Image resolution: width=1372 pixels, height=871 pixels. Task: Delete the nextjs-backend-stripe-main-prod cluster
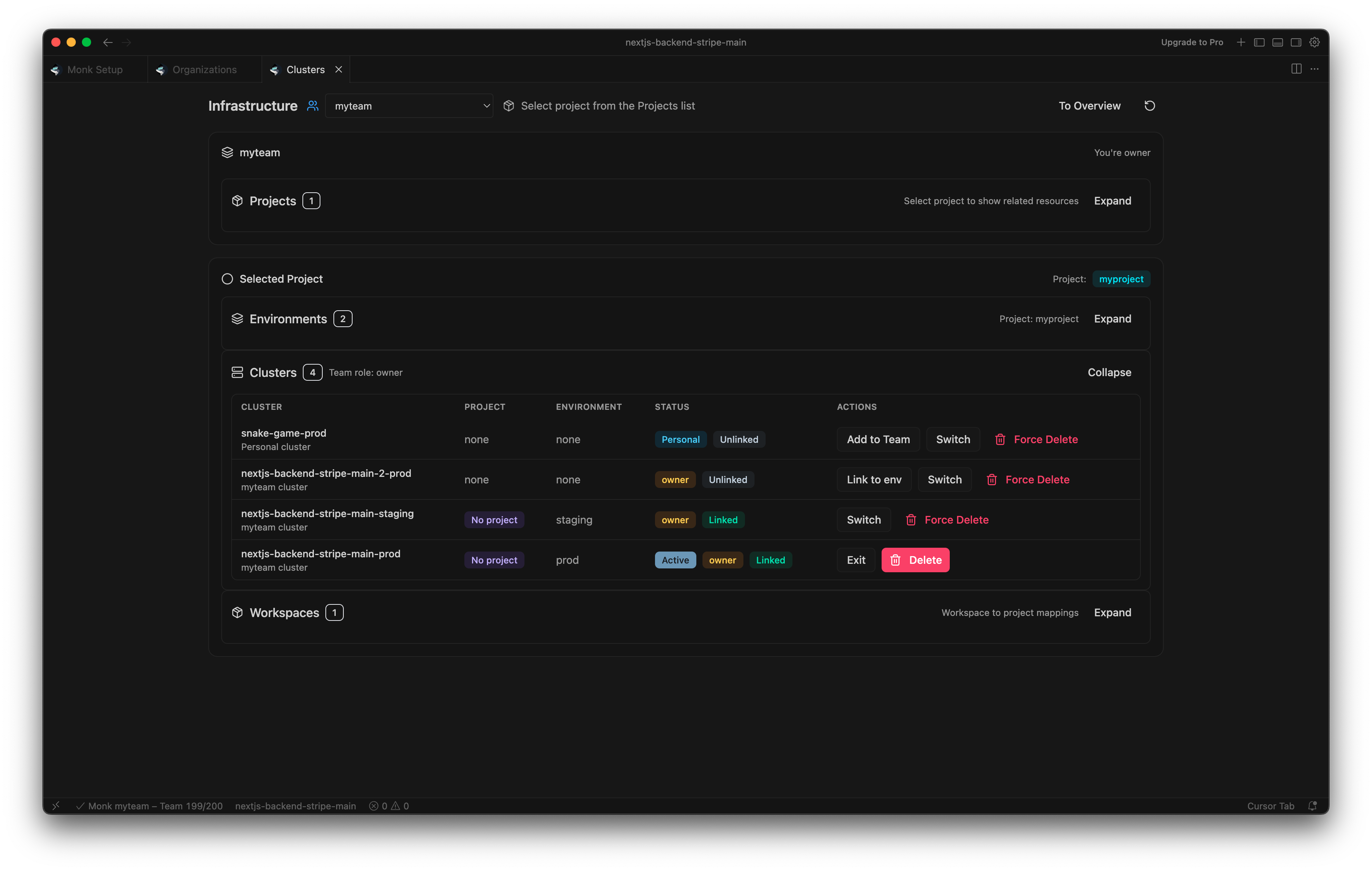[x=915, y=560]
